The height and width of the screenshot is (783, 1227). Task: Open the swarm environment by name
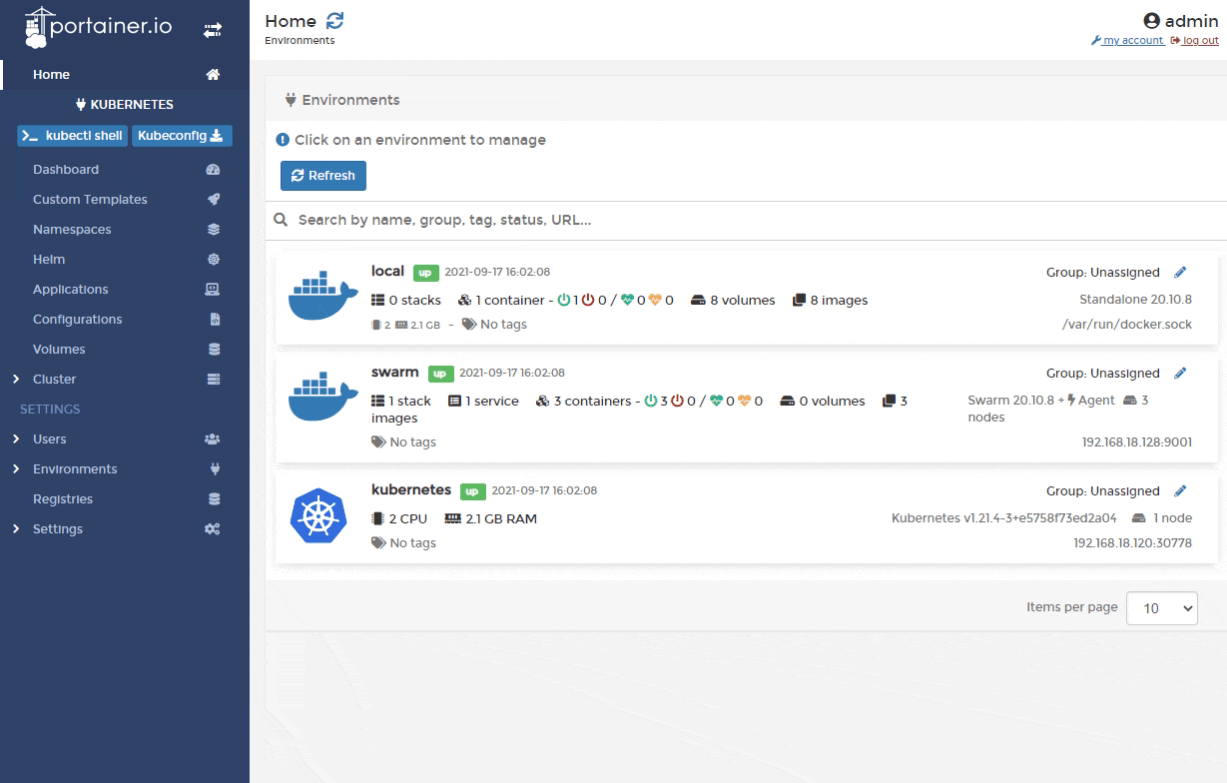[395, 373]
